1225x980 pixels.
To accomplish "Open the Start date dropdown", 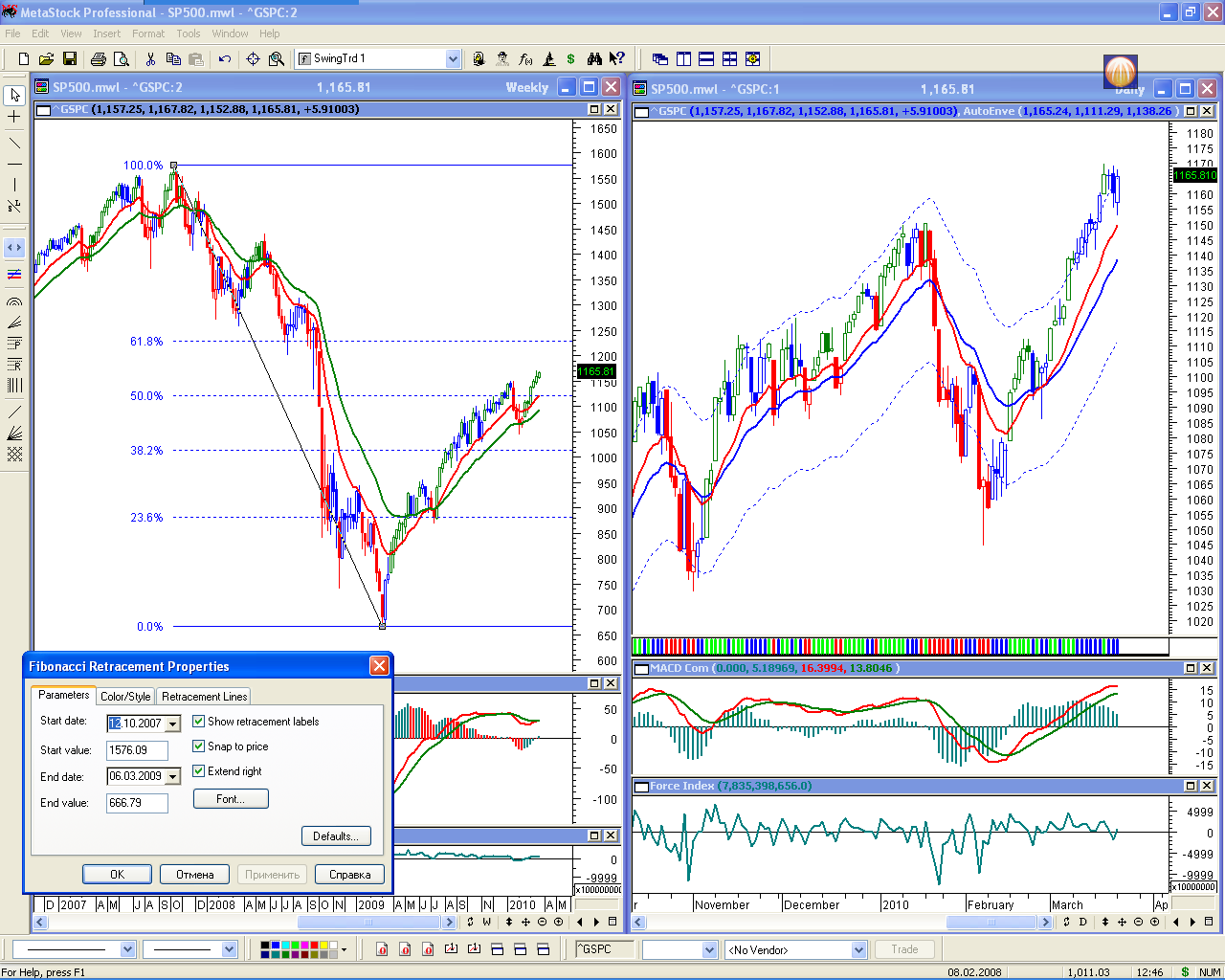I will click(173, 724).
